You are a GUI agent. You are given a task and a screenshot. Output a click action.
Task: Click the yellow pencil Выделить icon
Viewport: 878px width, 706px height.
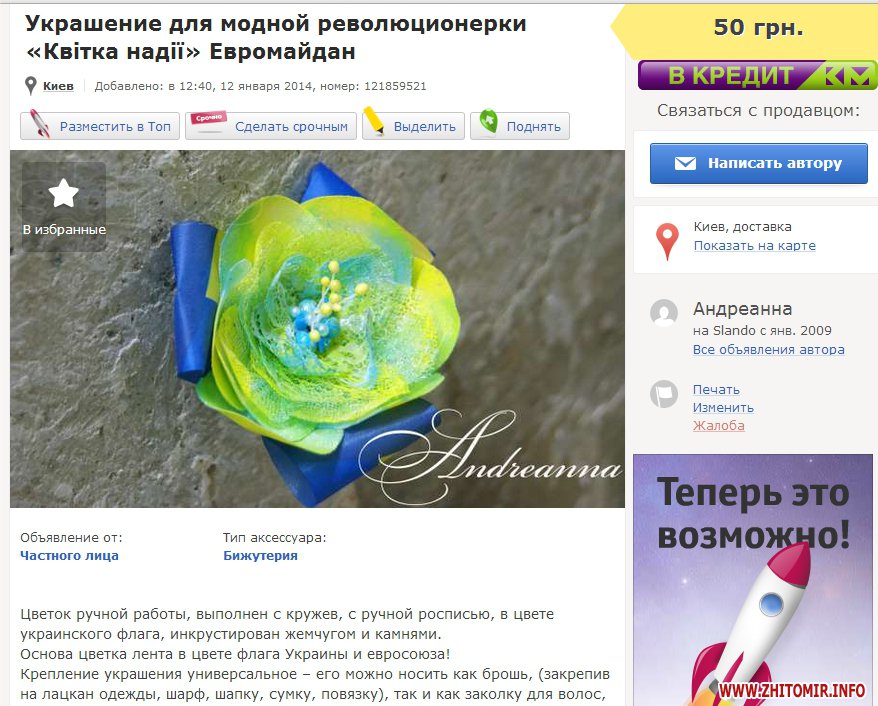coord(373,121)
